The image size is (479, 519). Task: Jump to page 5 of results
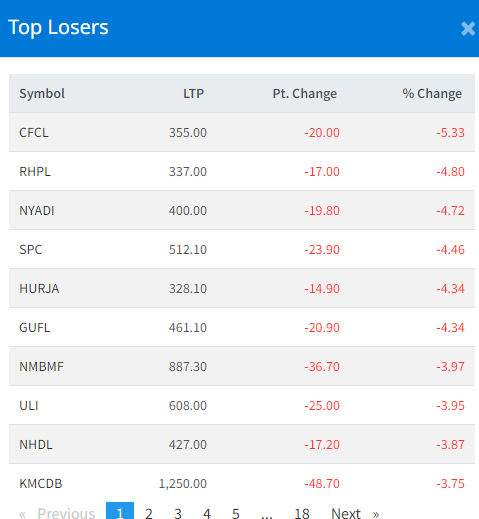(236, 513)
